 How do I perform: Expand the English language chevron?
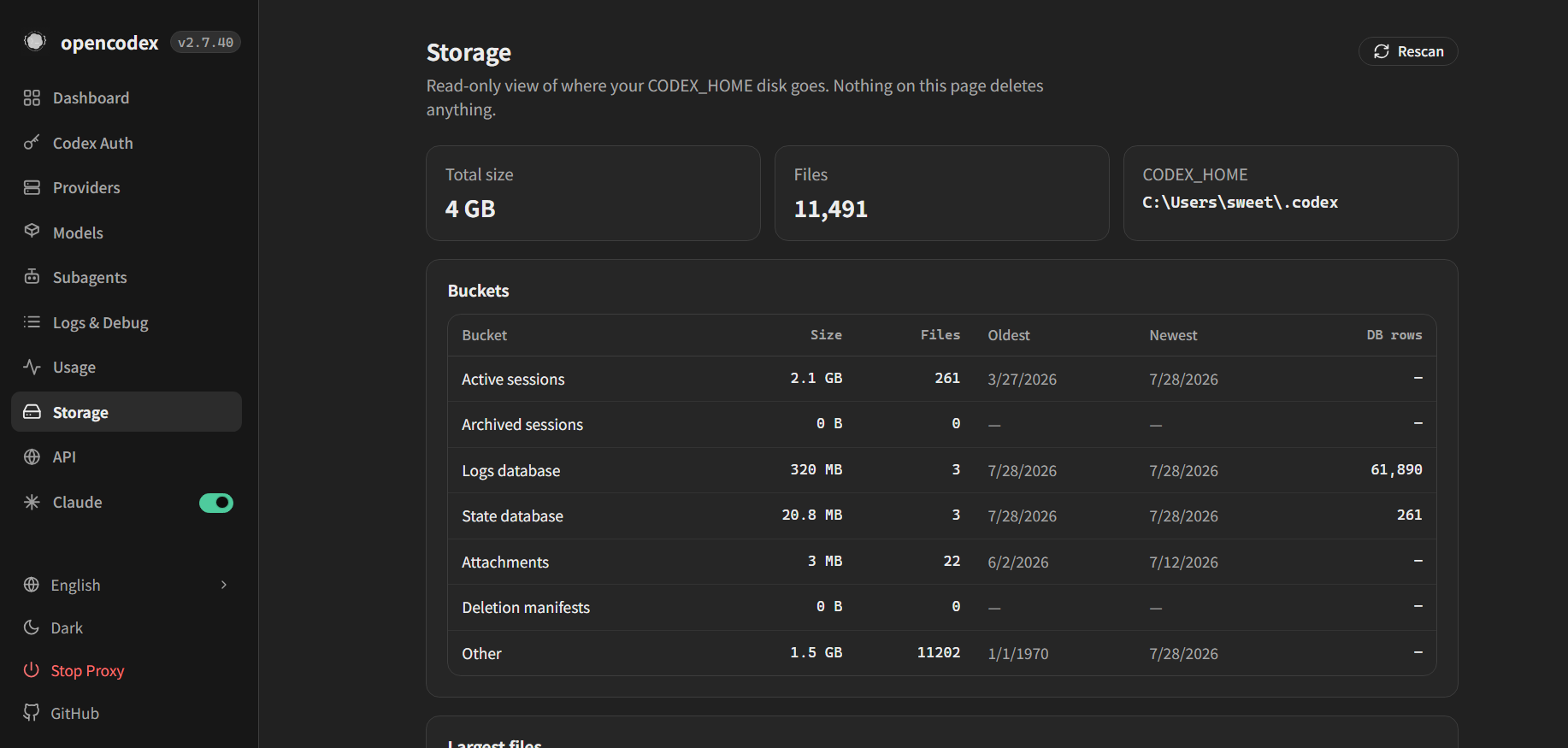(x=224, y=585)
